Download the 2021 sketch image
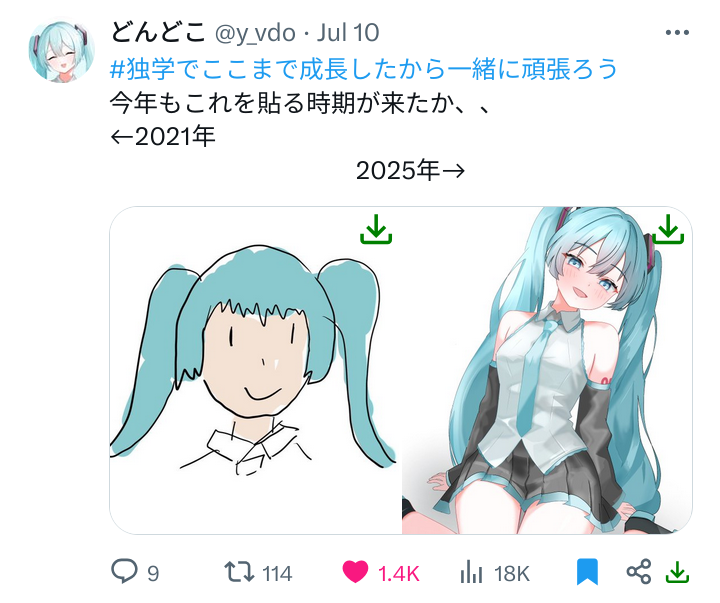The width and height of the screenshot is (720, 603). click(x=376, y=229)
